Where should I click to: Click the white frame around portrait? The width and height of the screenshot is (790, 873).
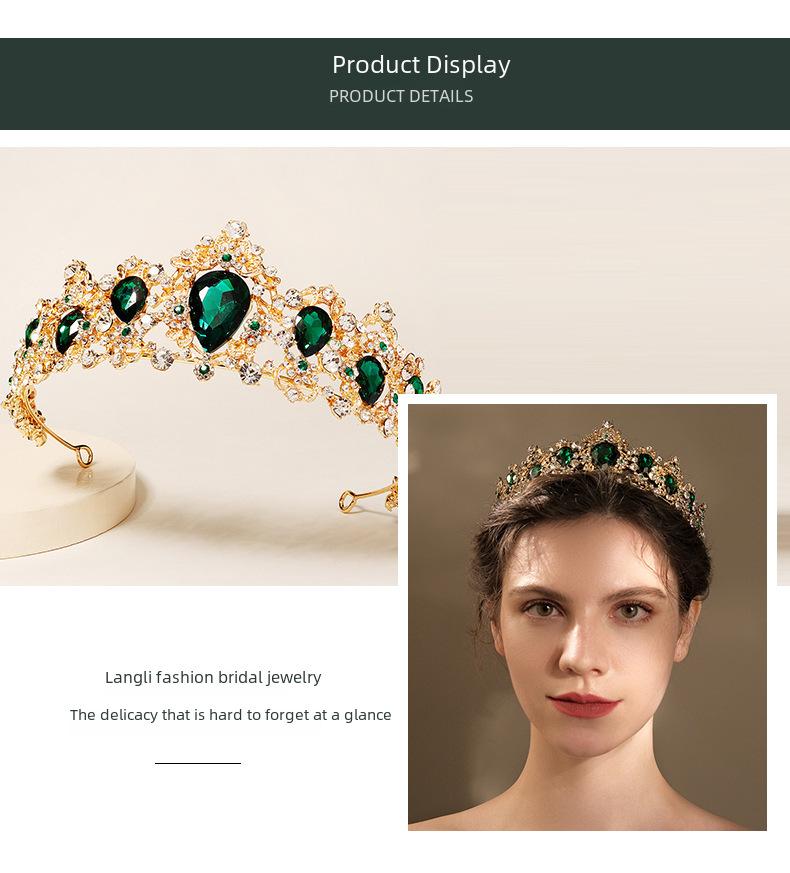click(x=587, y=399)
